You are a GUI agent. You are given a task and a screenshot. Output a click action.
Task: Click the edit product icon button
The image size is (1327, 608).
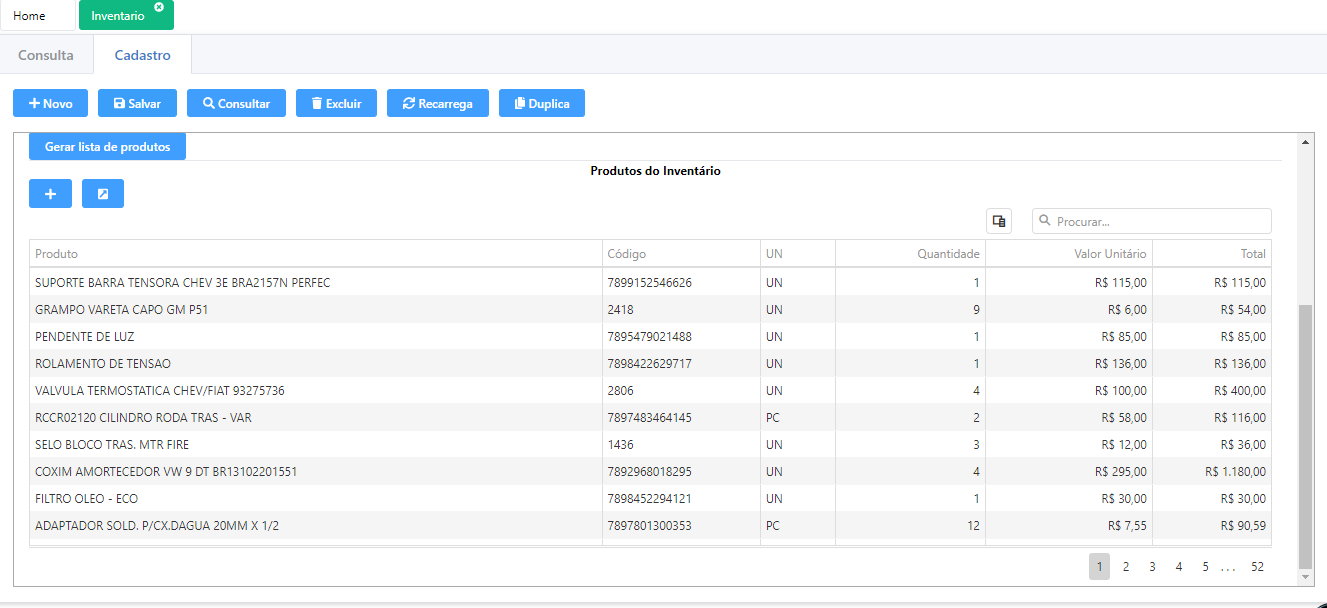tap(102, 193)
